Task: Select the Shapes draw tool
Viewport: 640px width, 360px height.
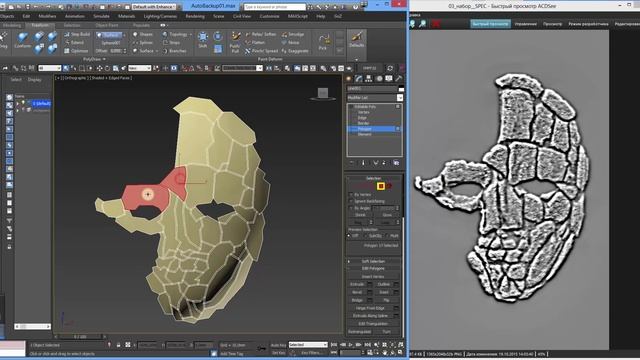Action: point(143,34)
